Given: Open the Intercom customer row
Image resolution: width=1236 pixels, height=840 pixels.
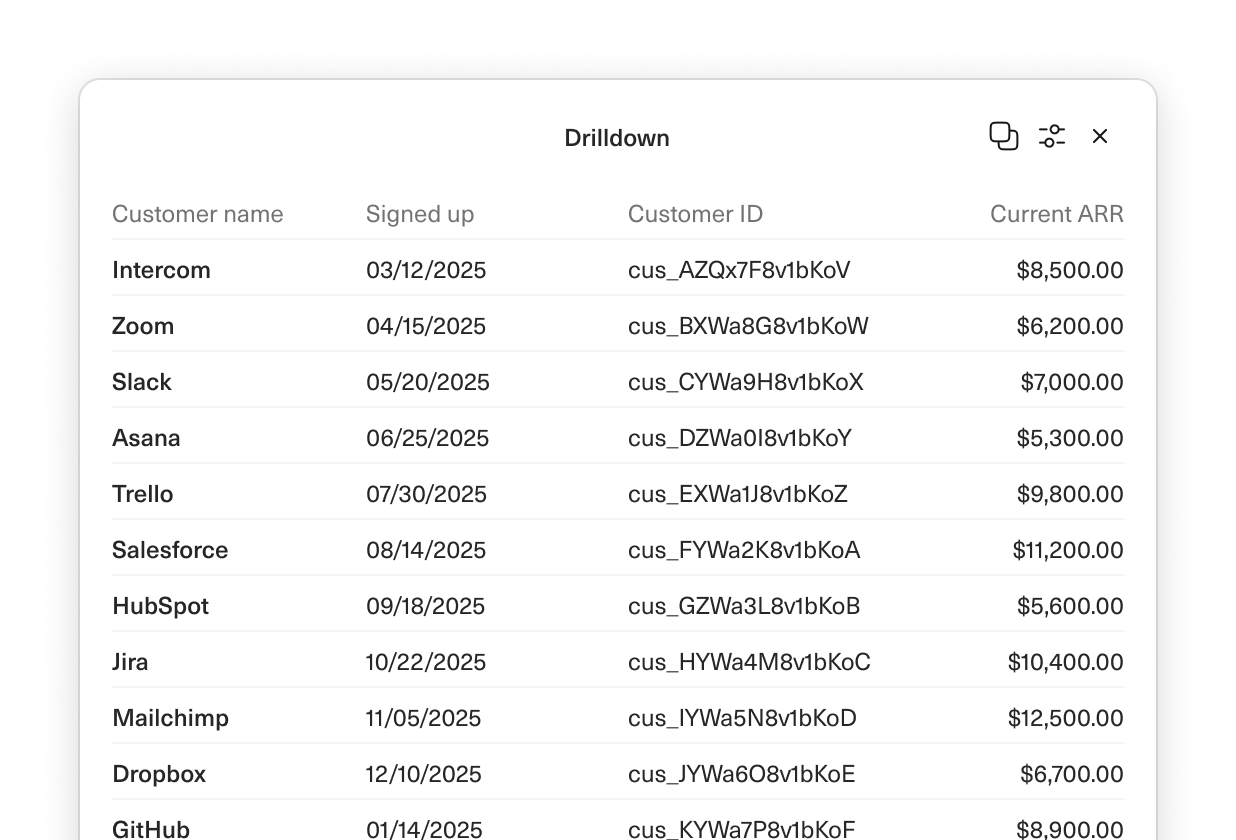Looking at the screenshot, I should (x=161, y=270).
